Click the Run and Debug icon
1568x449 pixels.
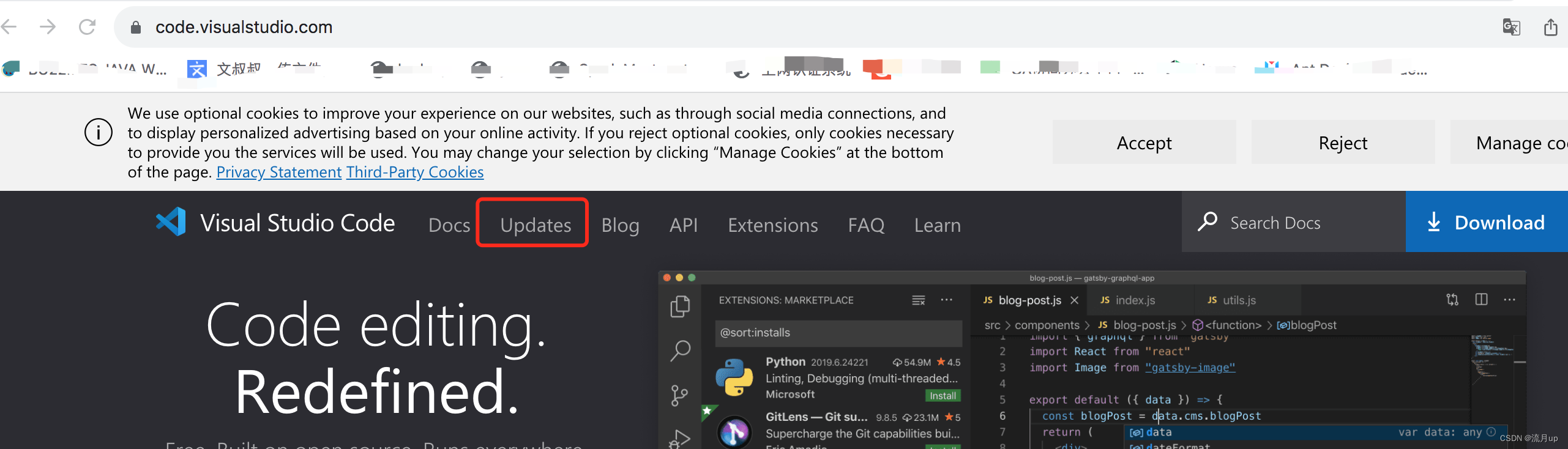[680, 438]
